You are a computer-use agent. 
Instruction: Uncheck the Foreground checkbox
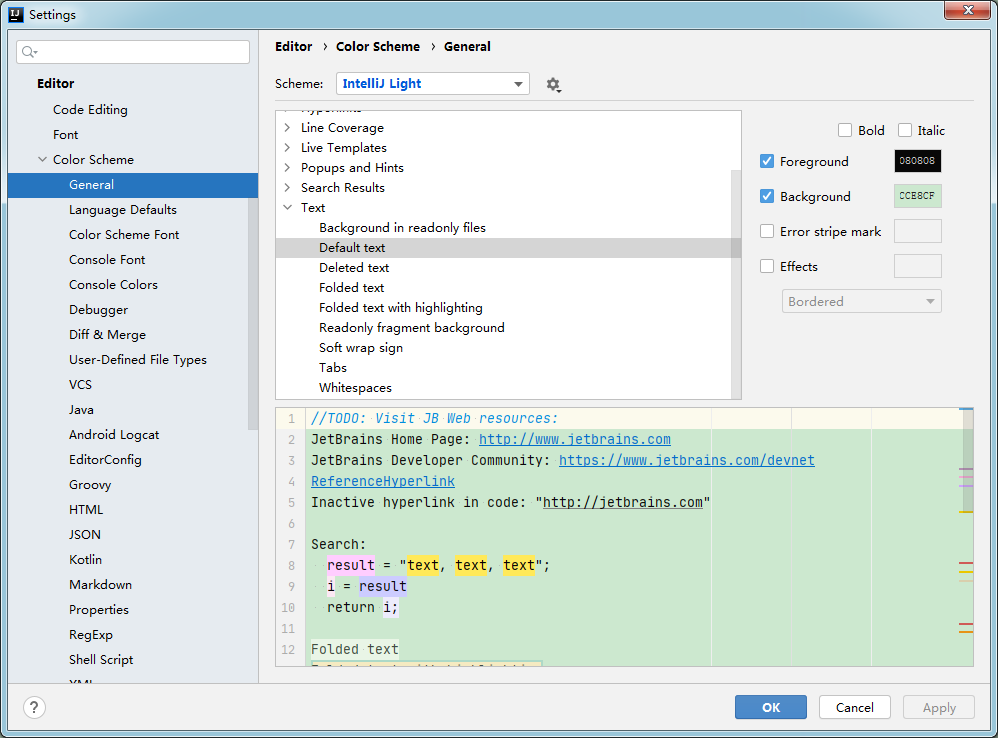point(767,161)
